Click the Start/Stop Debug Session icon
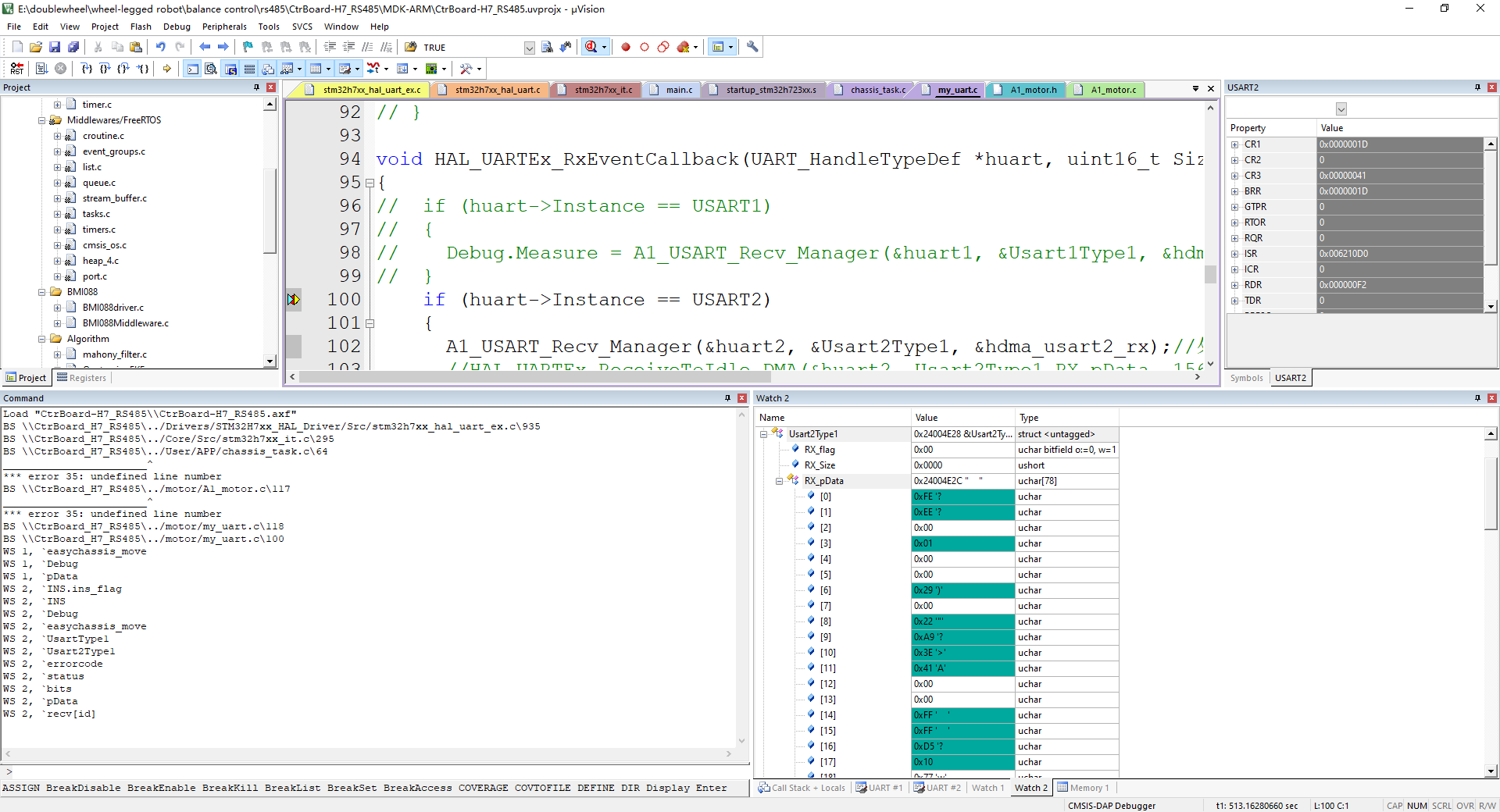The image size is (1500, 812). (x=591, y=47)
